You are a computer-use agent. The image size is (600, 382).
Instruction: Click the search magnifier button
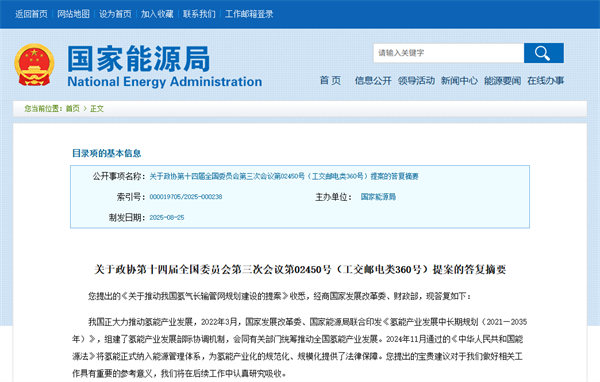point(543,53)
